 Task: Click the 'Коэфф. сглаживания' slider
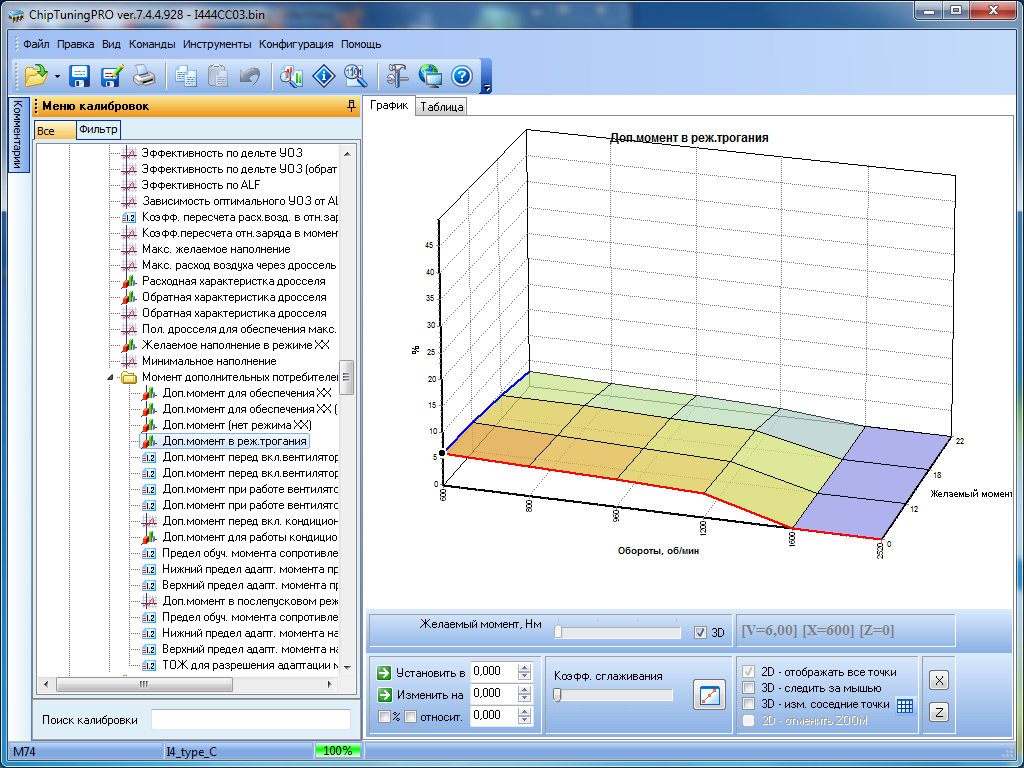613,695
